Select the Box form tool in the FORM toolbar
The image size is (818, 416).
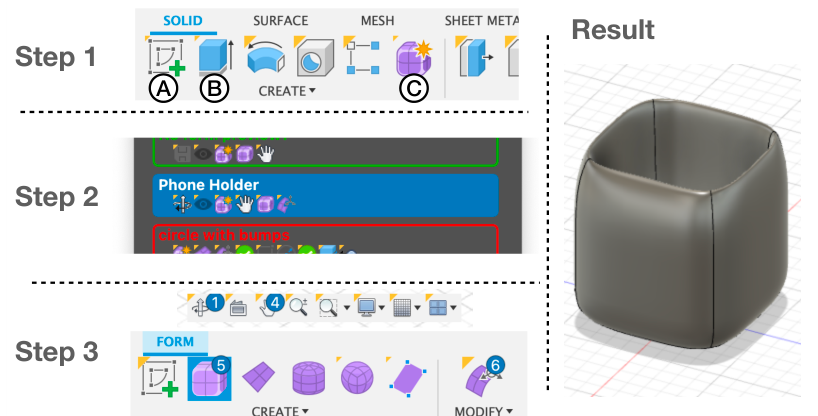(x=209, y=379)
